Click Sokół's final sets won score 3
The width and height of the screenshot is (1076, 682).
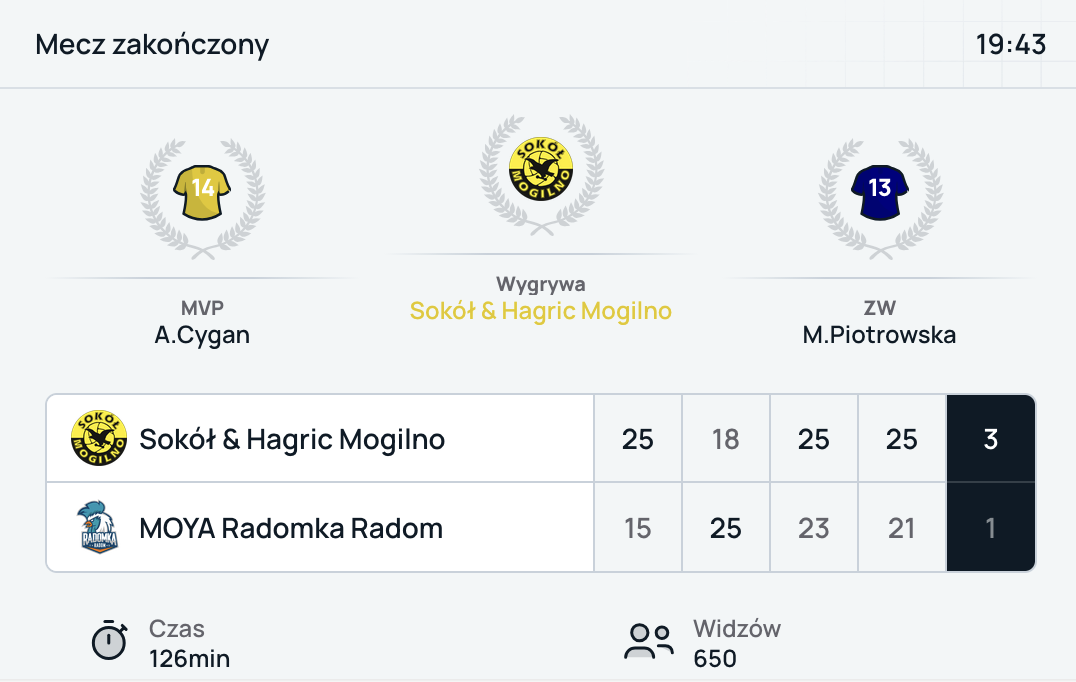pyautogui.click(x=990, y=439)
